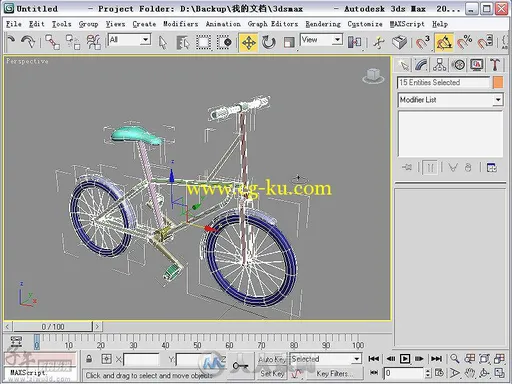Toggle Selection Lock padlock icon

point(89,359)
